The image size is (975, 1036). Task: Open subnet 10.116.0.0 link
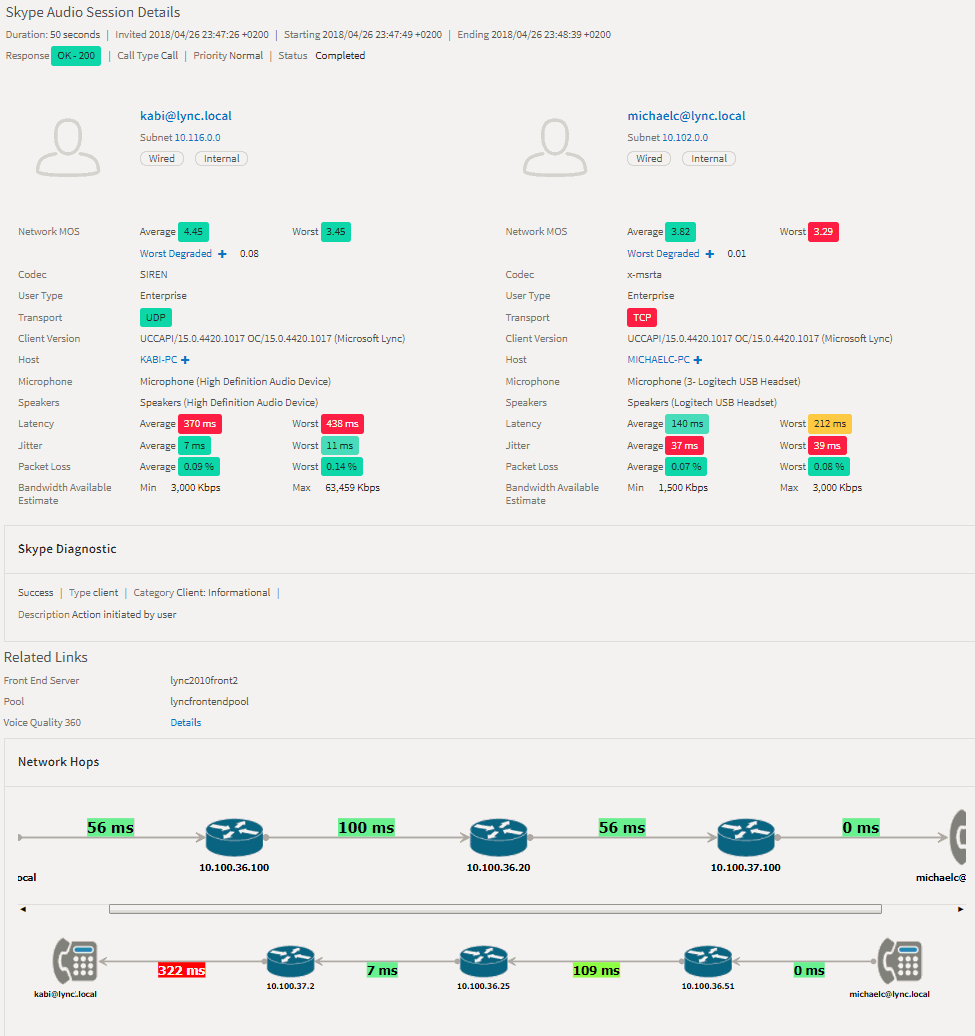(198, 137)
